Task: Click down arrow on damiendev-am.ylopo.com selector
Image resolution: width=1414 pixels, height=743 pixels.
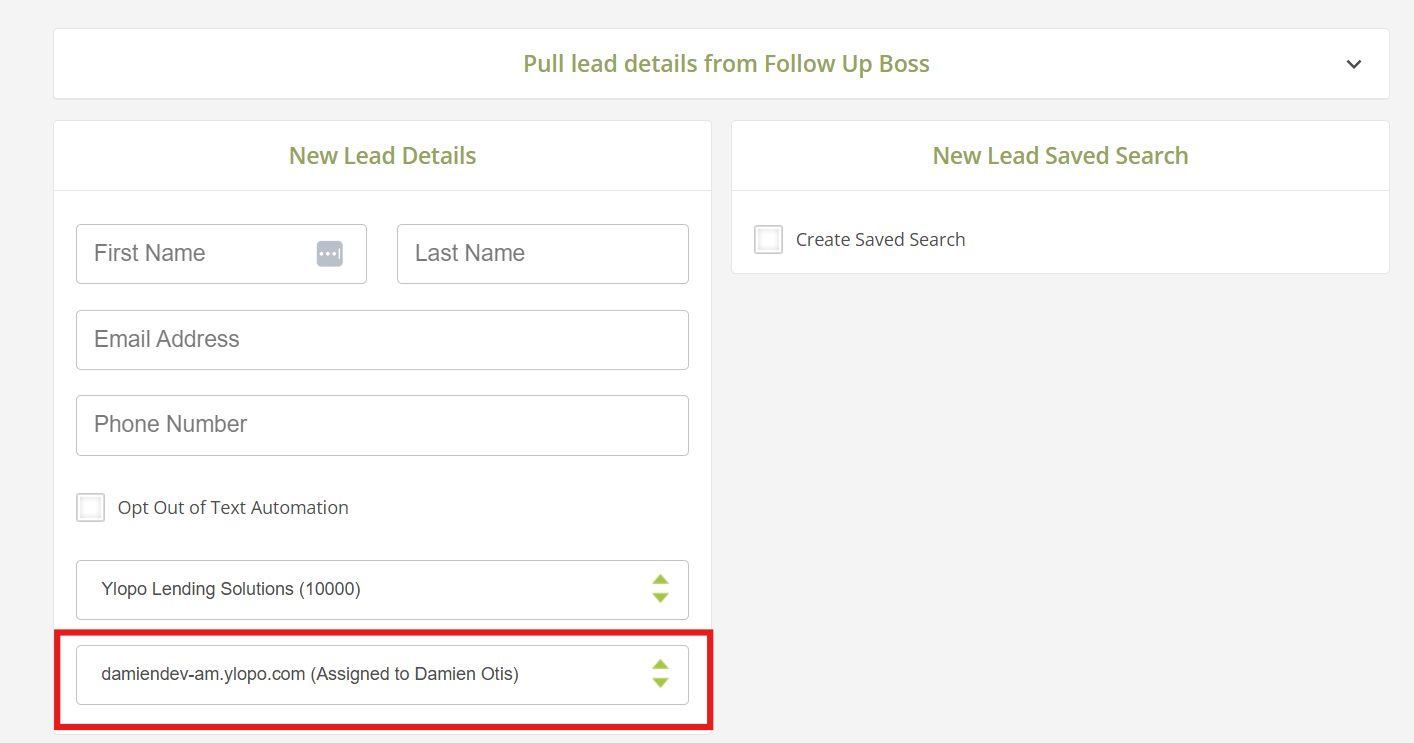Action: point(660,682)
